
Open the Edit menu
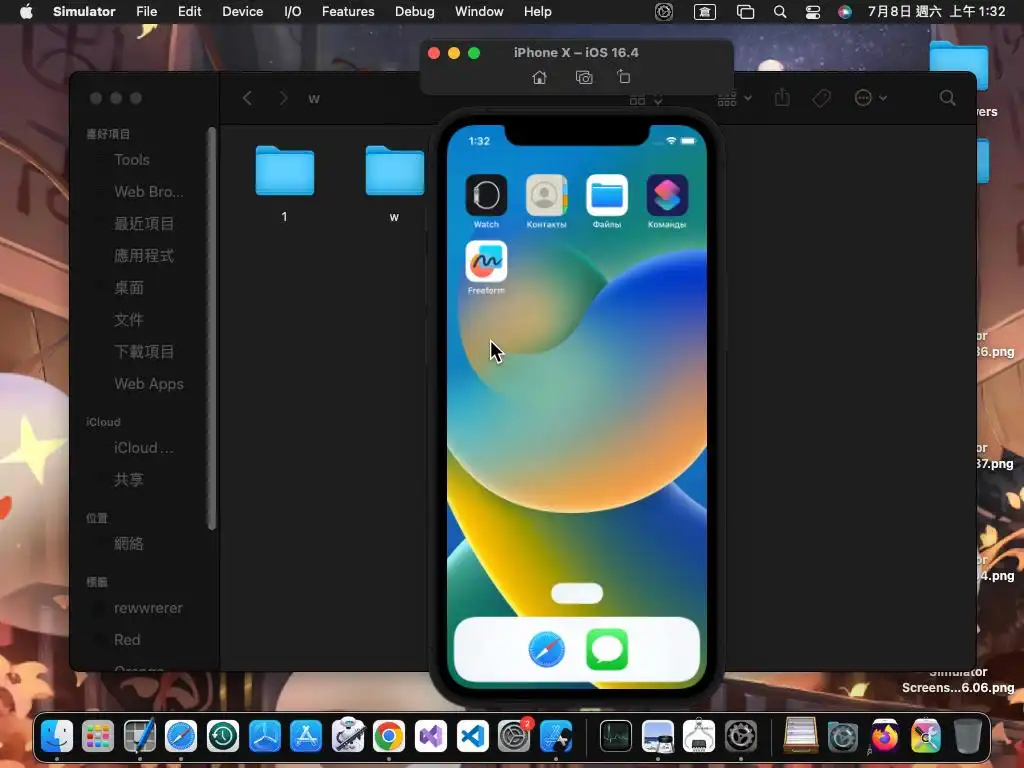[189, 11]
